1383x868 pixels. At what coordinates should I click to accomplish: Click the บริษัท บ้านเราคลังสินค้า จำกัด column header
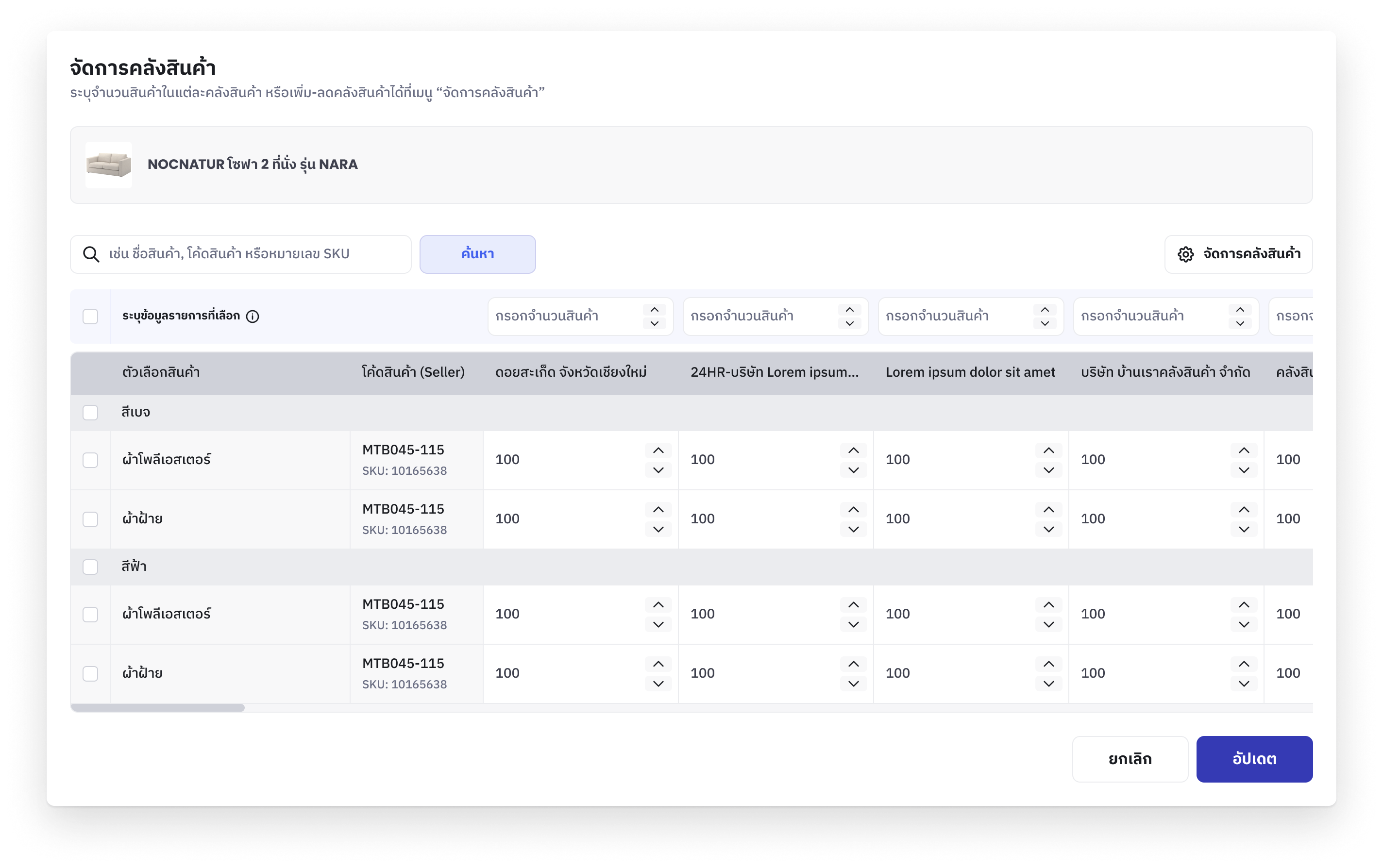(x=1165, y=372)
